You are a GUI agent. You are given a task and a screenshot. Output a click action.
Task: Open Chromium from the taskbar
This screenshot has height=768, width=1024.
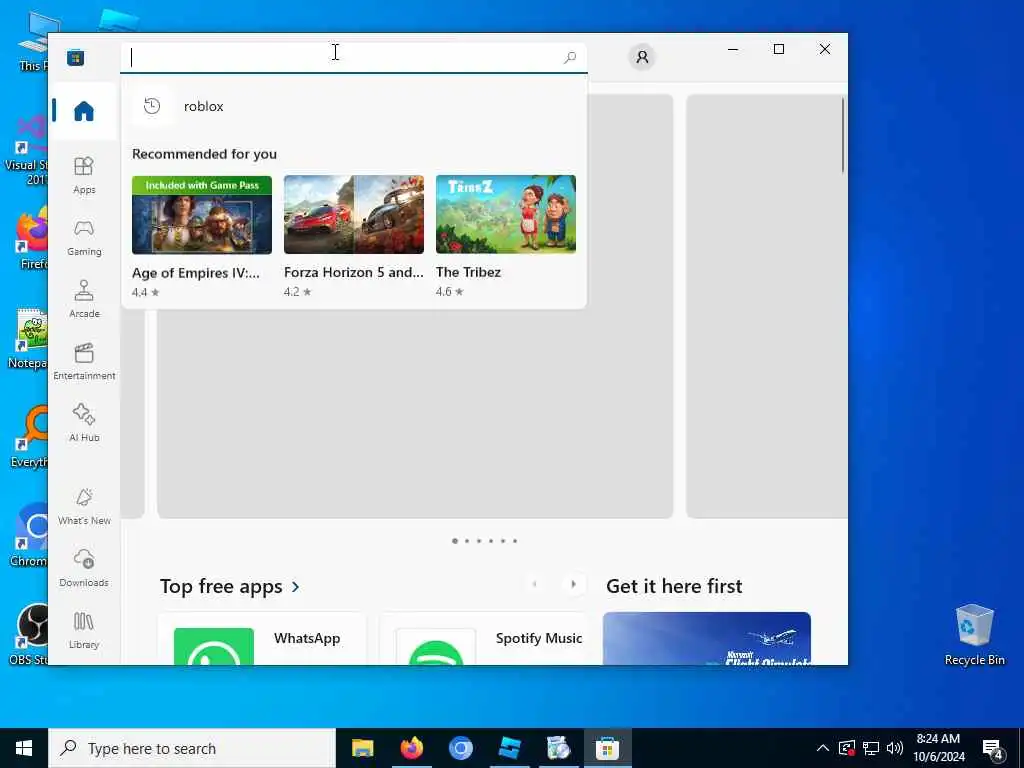(x=460, y=748)
